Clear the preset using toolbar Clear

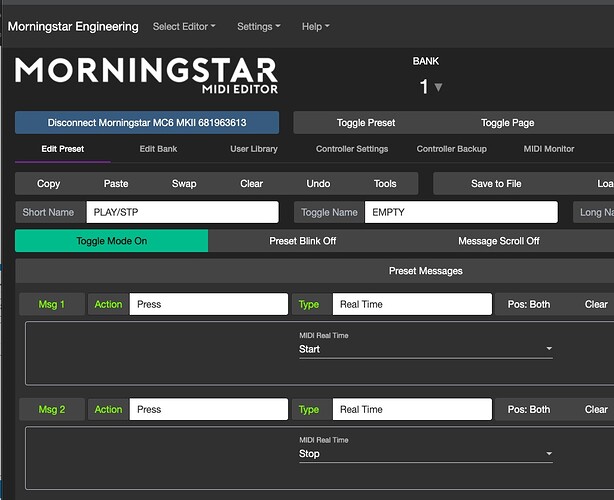coord(251,184)
